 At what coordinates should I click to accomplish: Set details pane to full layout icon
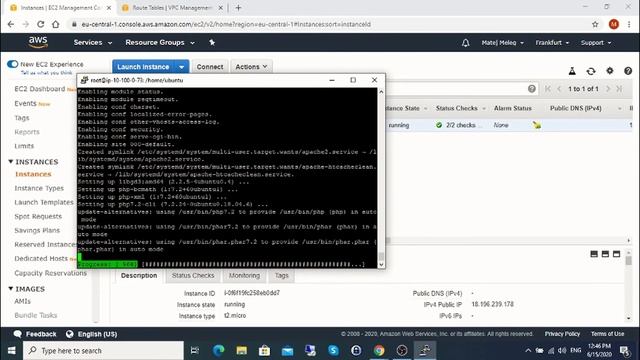coord(616,254)
